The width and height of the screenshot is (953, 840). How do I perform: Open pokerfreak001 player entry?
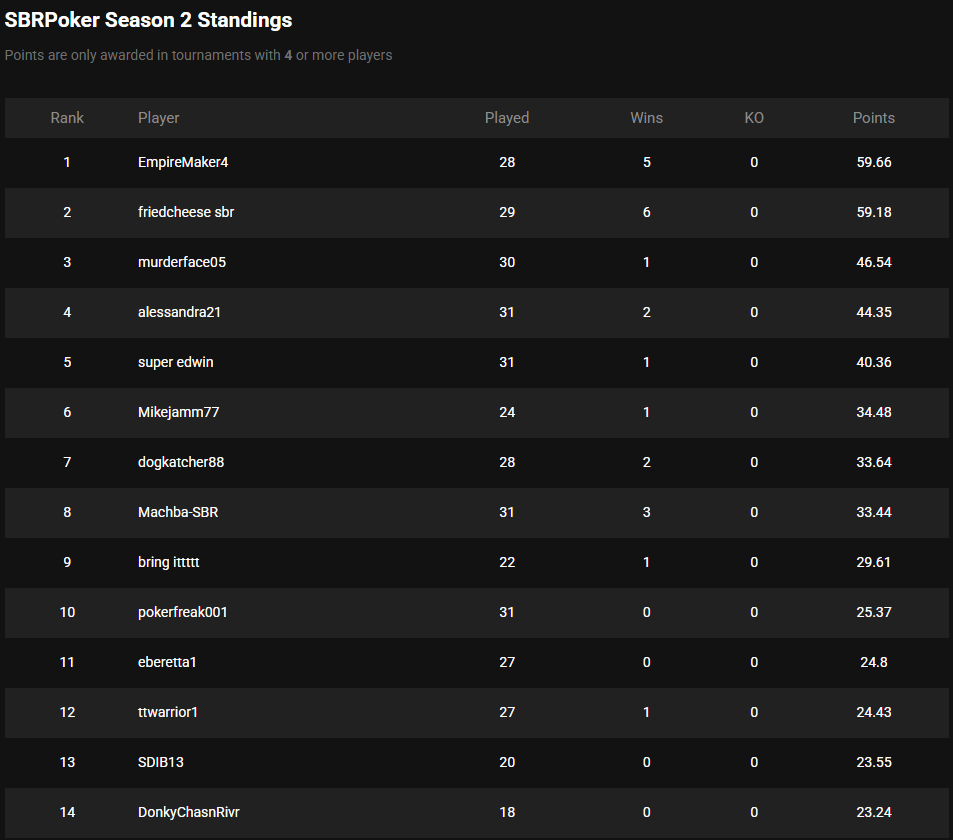(183, 612)
